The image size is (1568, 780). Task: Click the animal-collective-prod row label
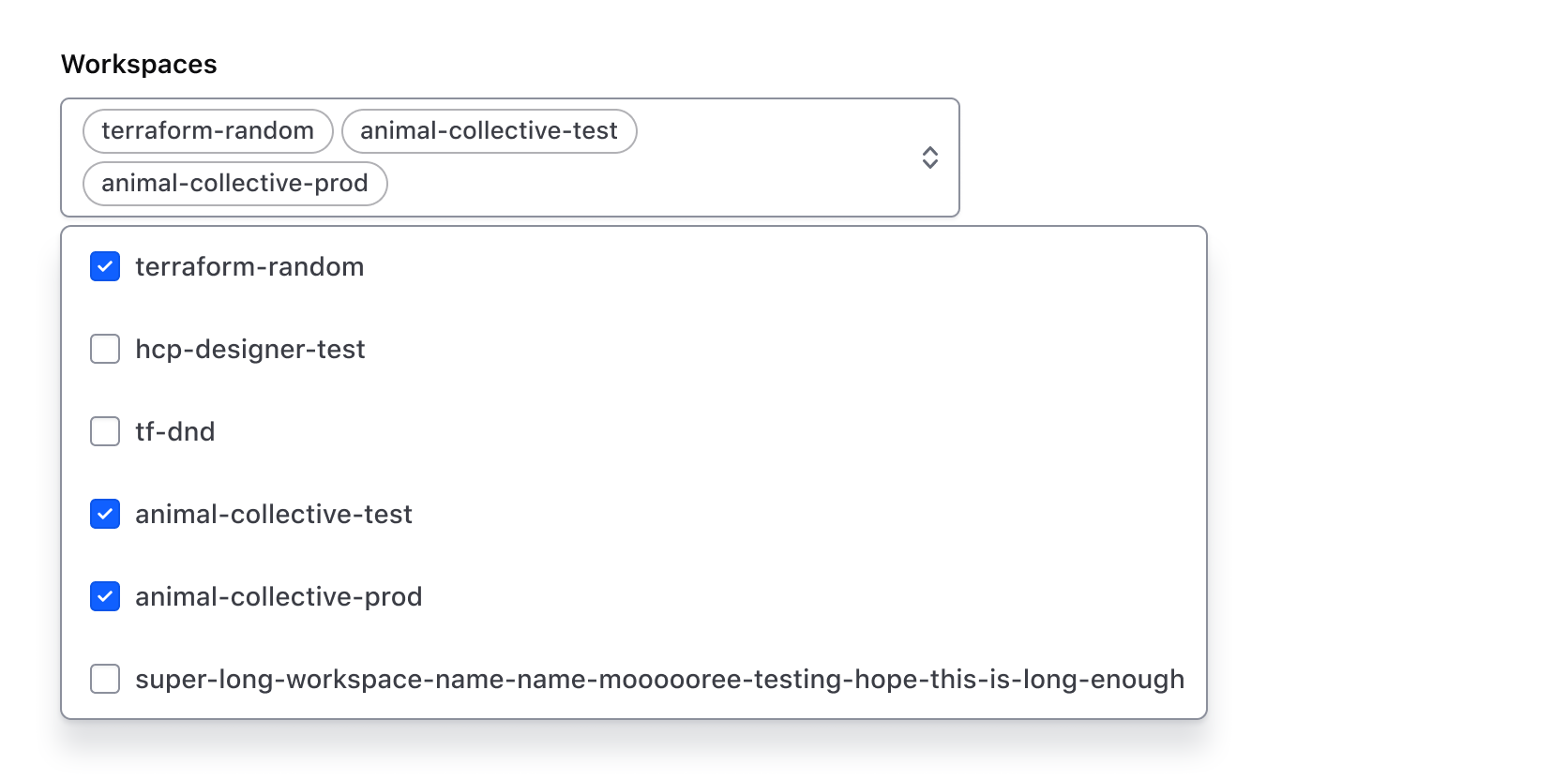click(x=279, y=596)
